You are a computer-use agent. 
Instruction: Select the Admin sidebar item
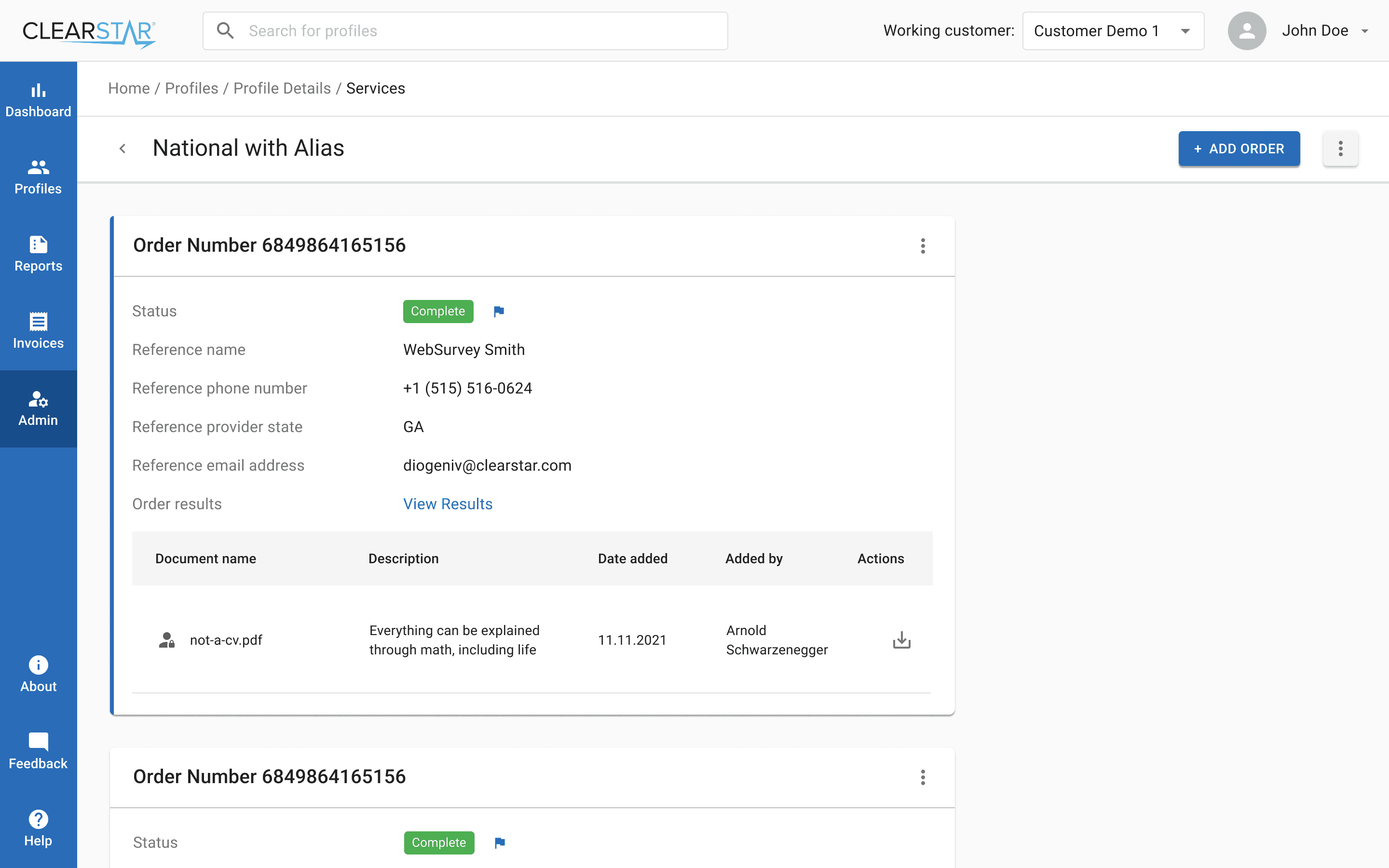tap(38, 408)
